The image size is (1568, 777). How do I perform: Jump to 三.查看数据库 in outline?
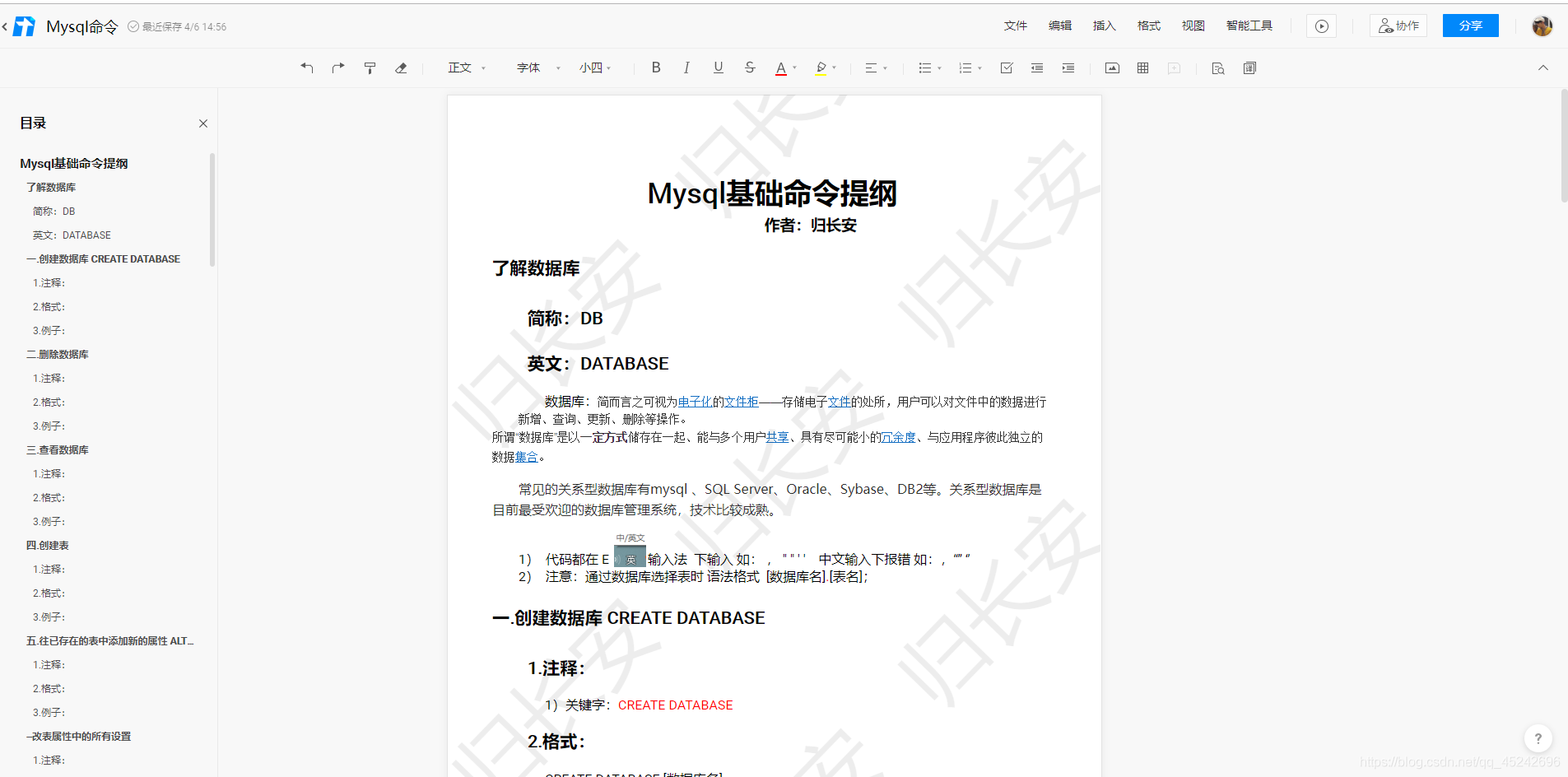tap(58, 450)
